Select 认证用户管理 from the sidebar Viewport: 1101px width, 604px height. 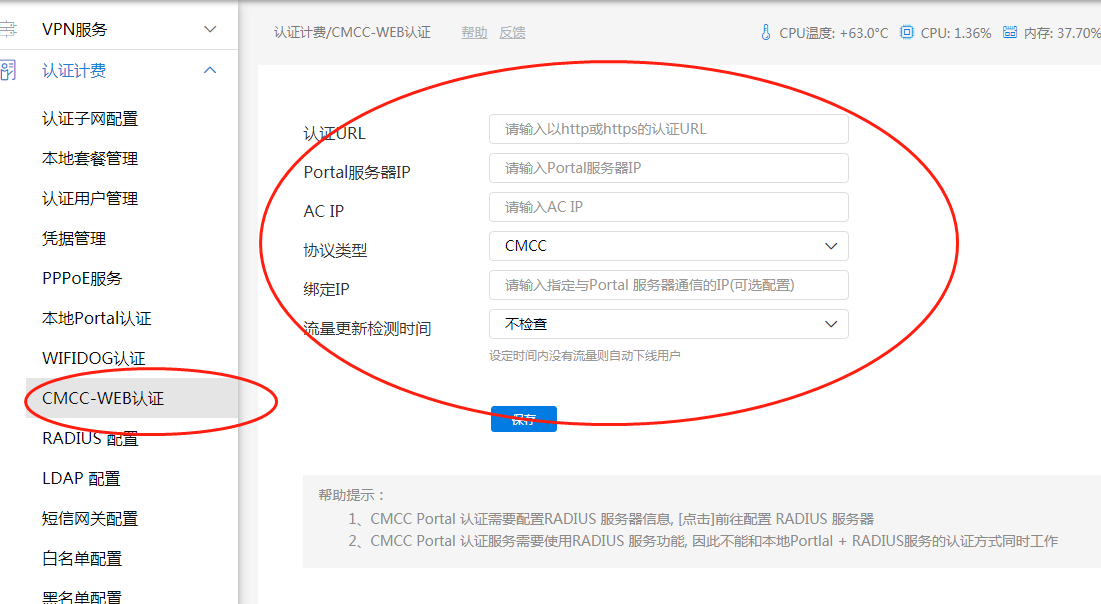click(90, 199)
